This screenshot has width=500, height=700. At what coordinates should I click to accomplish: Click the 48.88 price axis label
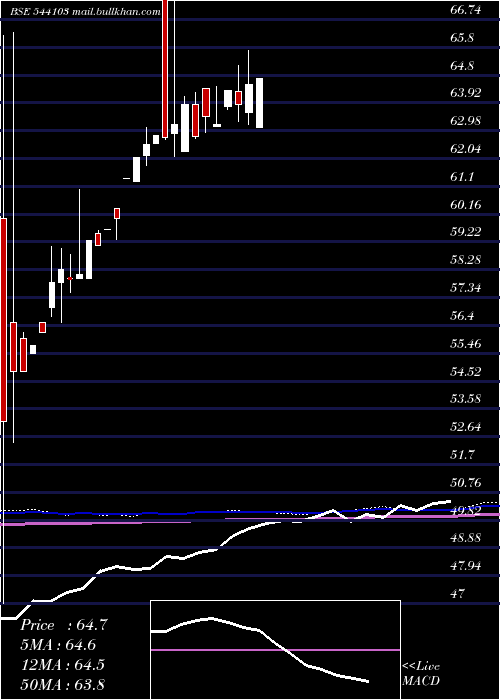click(x=466, y=538)
